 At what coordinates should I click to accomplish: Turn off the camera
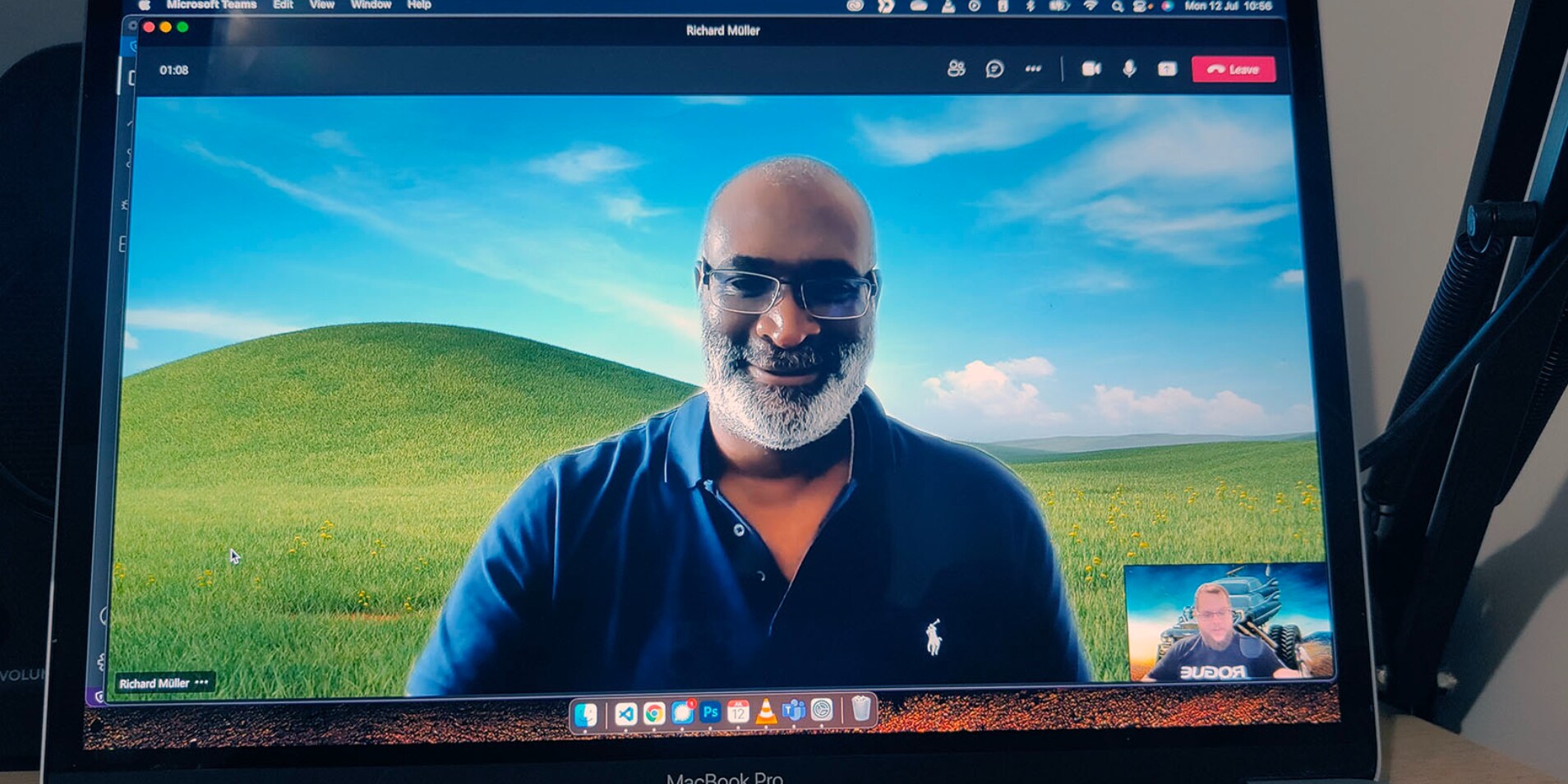1091,69
